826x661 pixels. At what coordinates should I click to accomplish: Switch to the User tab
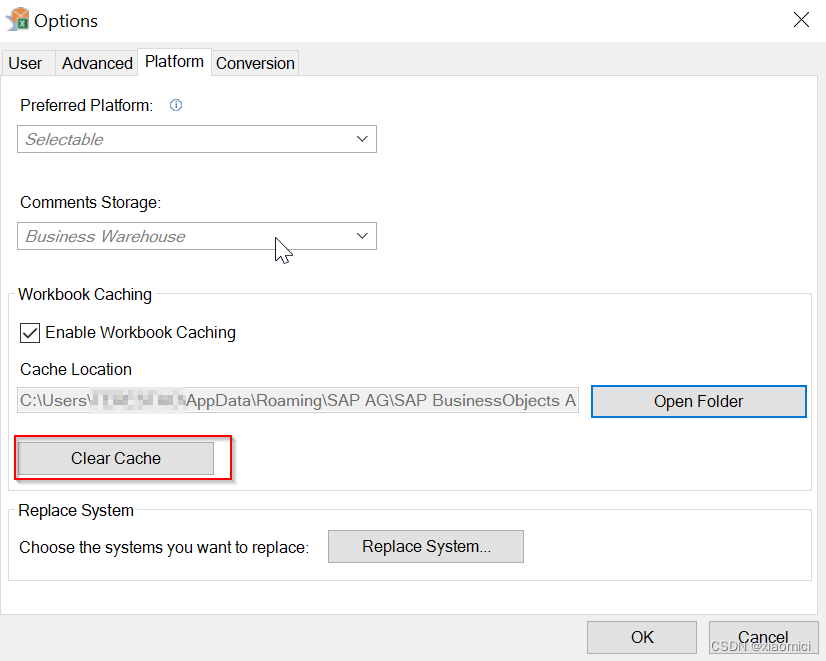click(25, 63)
